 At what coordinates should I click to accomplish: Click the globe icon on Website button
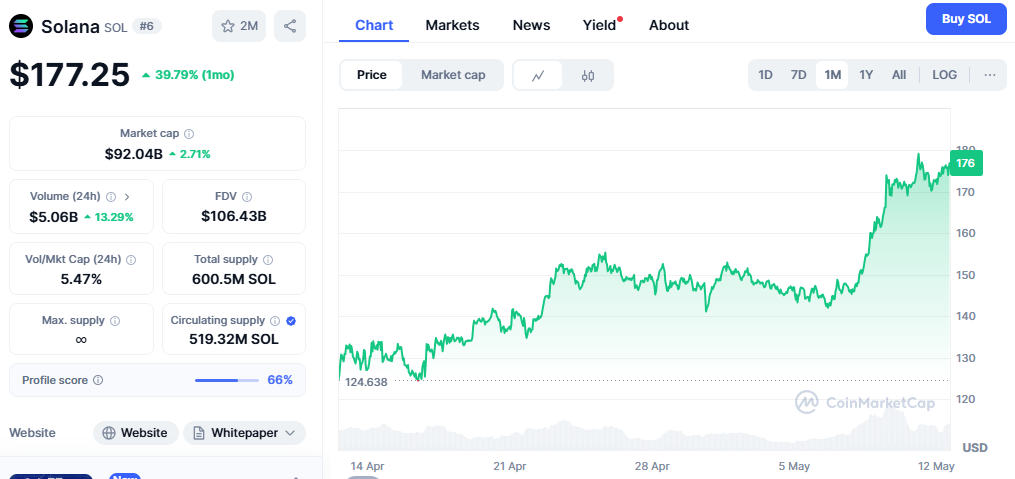(109, 433)
